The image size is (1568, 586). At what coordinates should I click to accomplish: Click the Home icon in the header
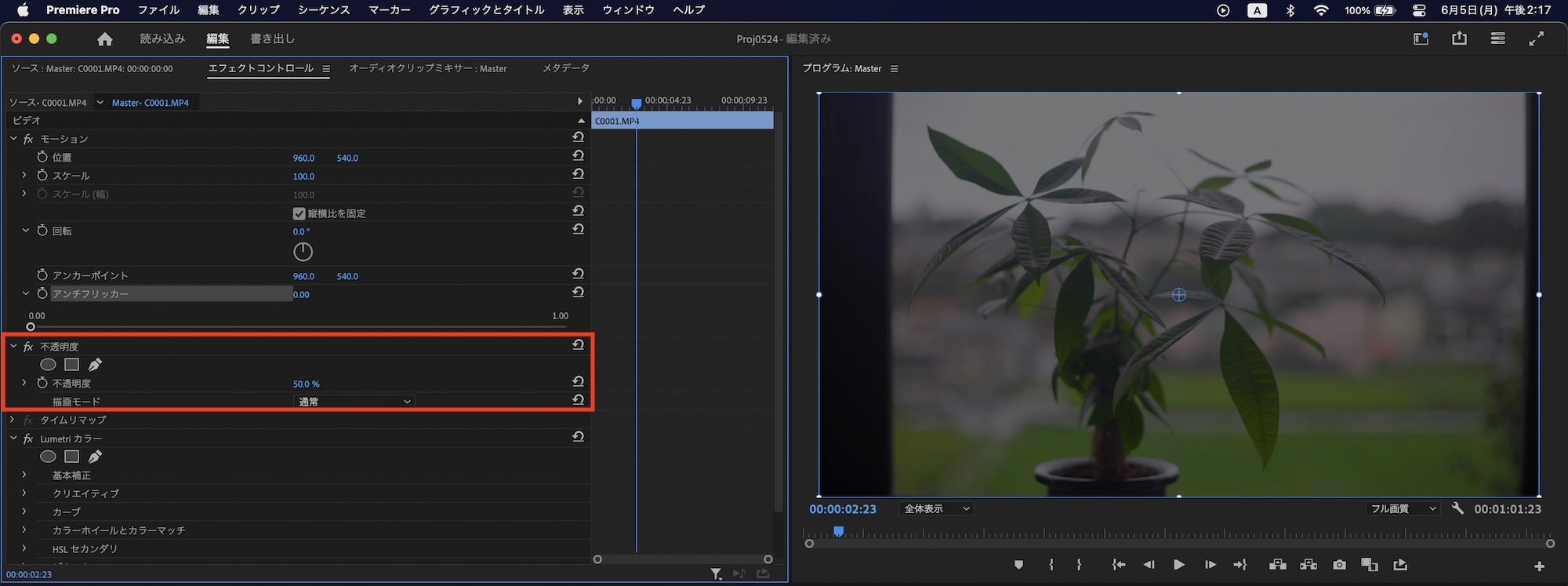tap(105, 39)
